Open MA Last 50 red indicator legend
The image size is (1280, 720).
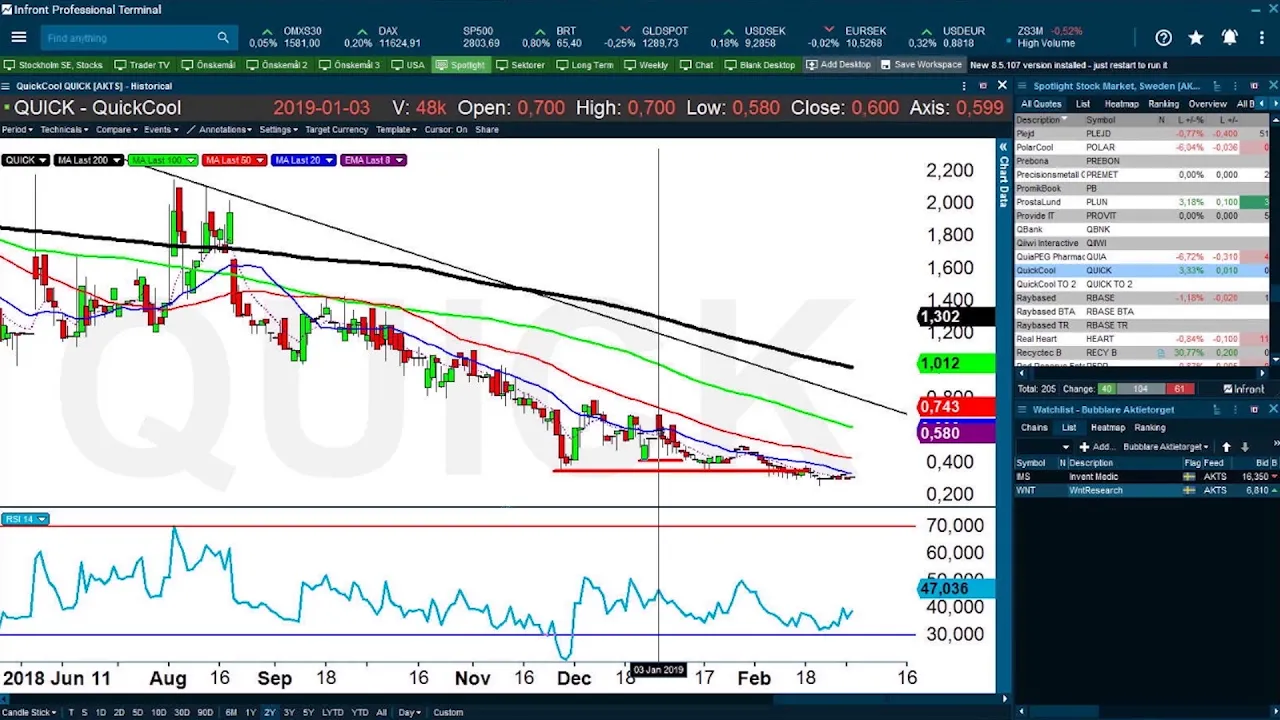(234, 160)
